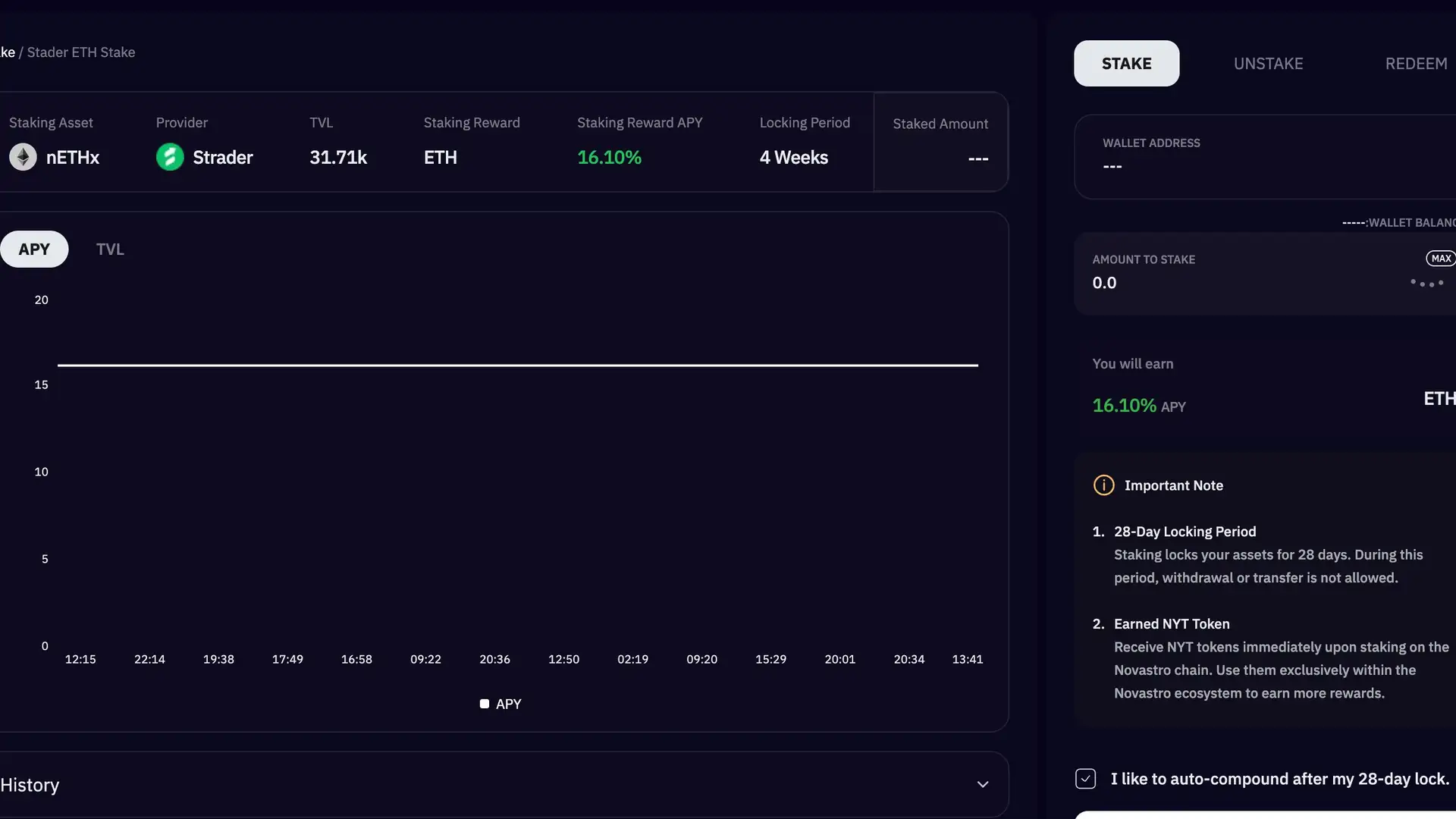The image size is (1456, 819).
Task: Click the green Strader provider logo
Action: pyautogui.click(x=170, y=157)
